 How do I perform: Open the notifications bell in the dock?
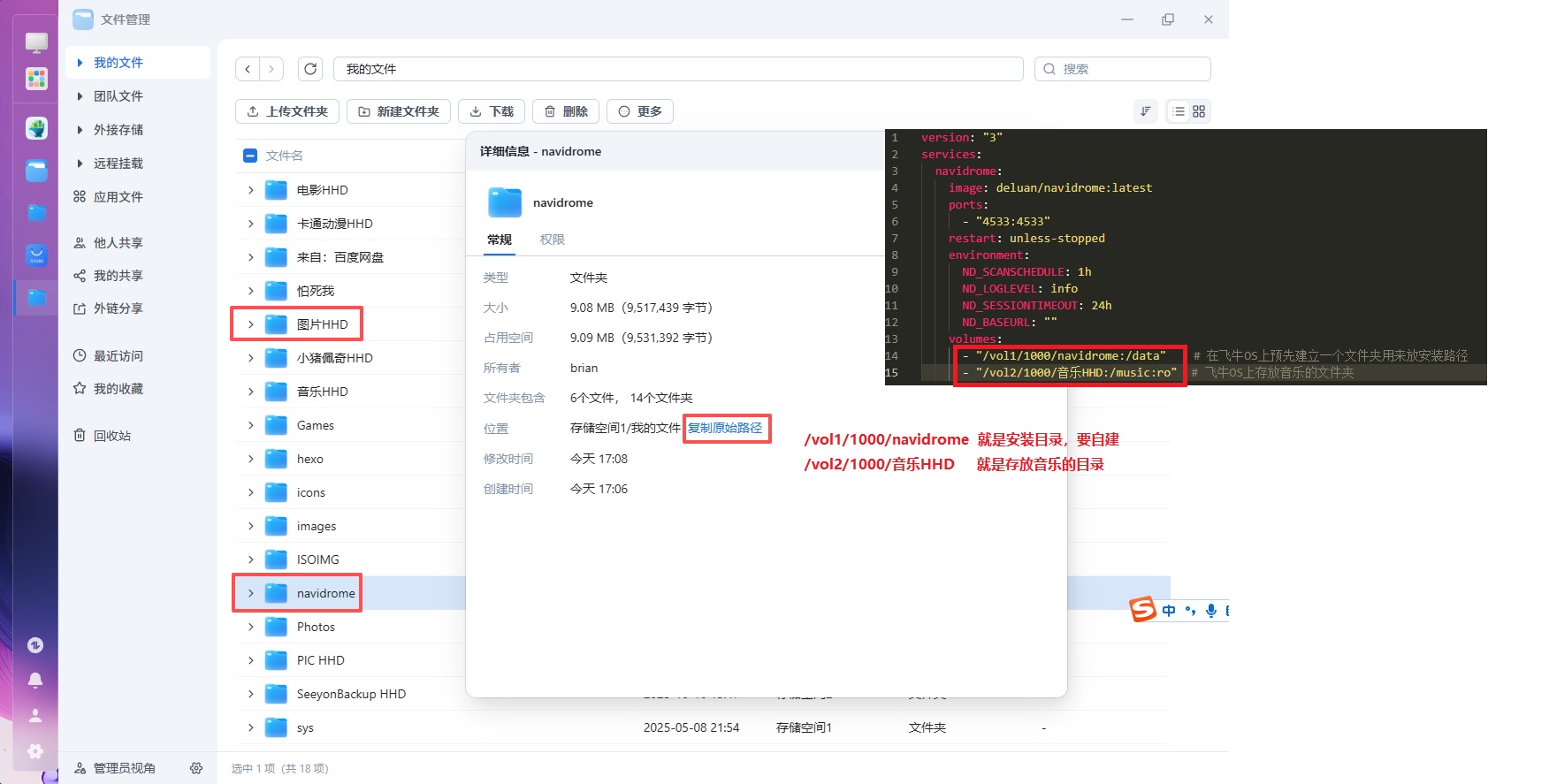pyautogui.click(x=35, y=680)
